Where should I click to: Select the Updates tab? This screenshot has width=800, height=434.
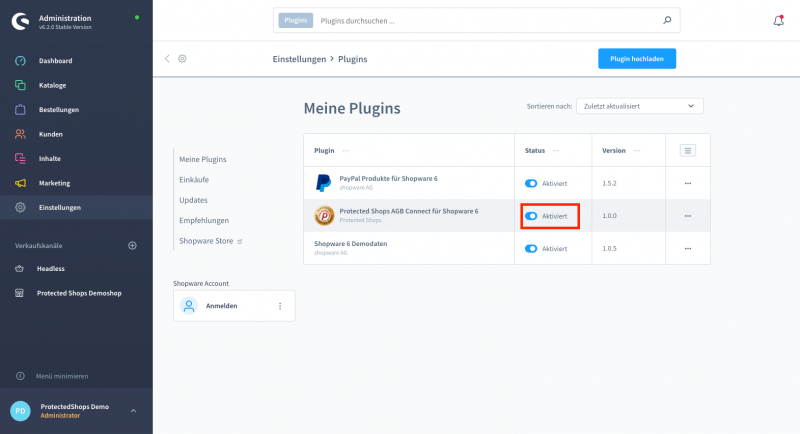(193, 200)
